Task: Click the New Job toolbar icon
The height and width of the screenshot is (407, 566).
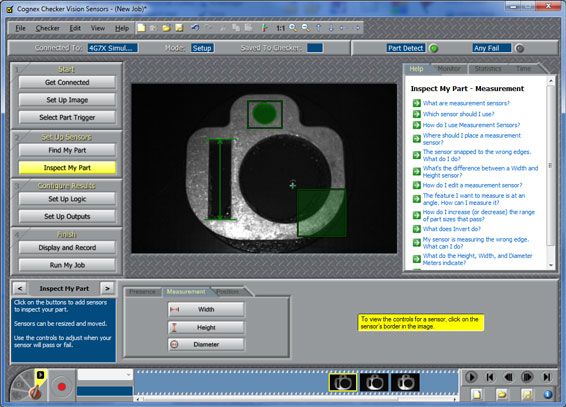Action: pyautogui.click(x=141, y=28)
